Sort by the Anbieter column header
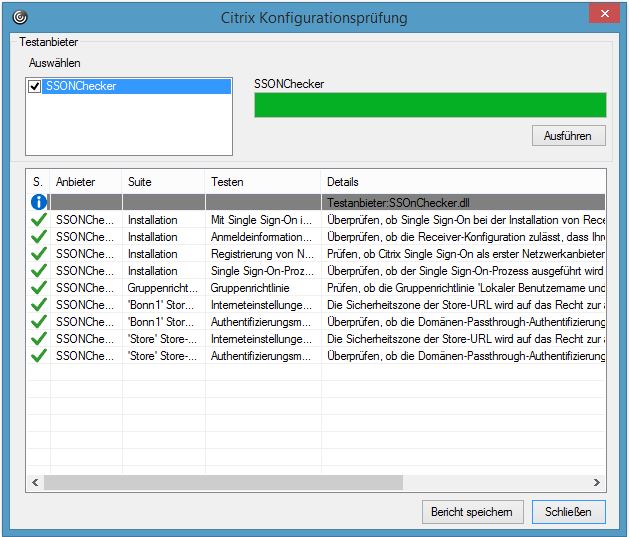Screen dimensions: 629x537 [x=85, y=182]
